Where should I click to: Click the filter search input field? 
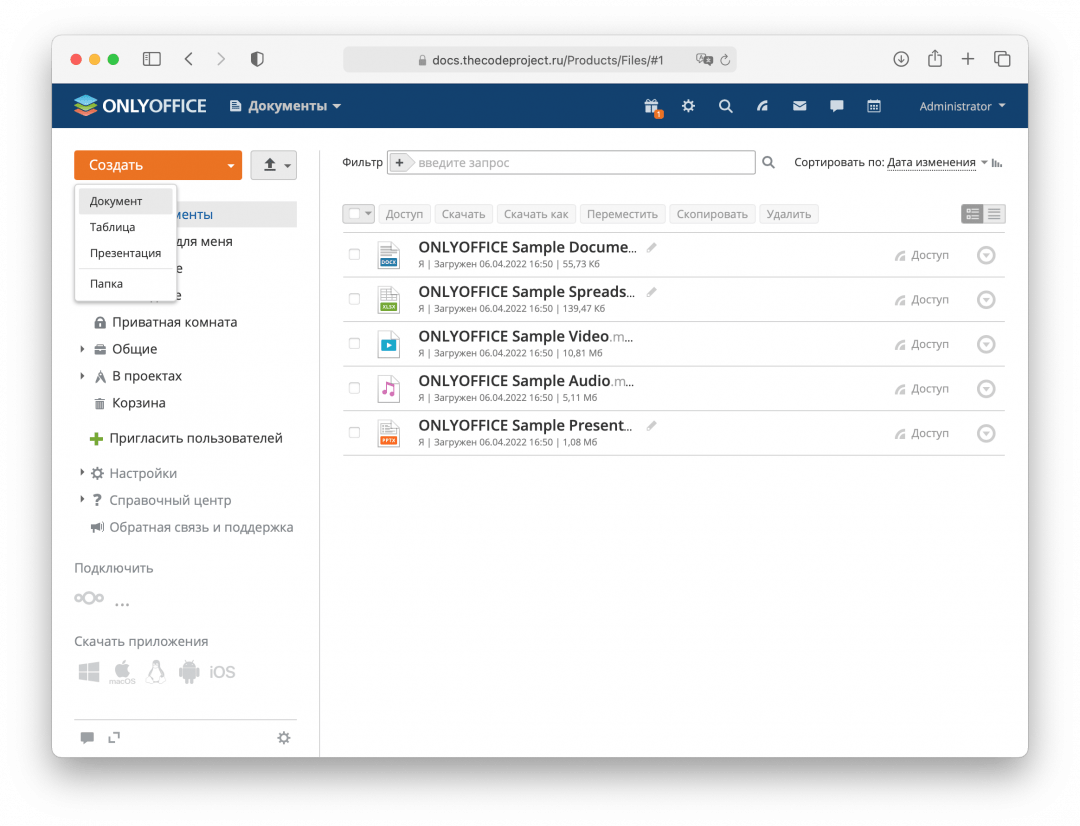[580, 162]
